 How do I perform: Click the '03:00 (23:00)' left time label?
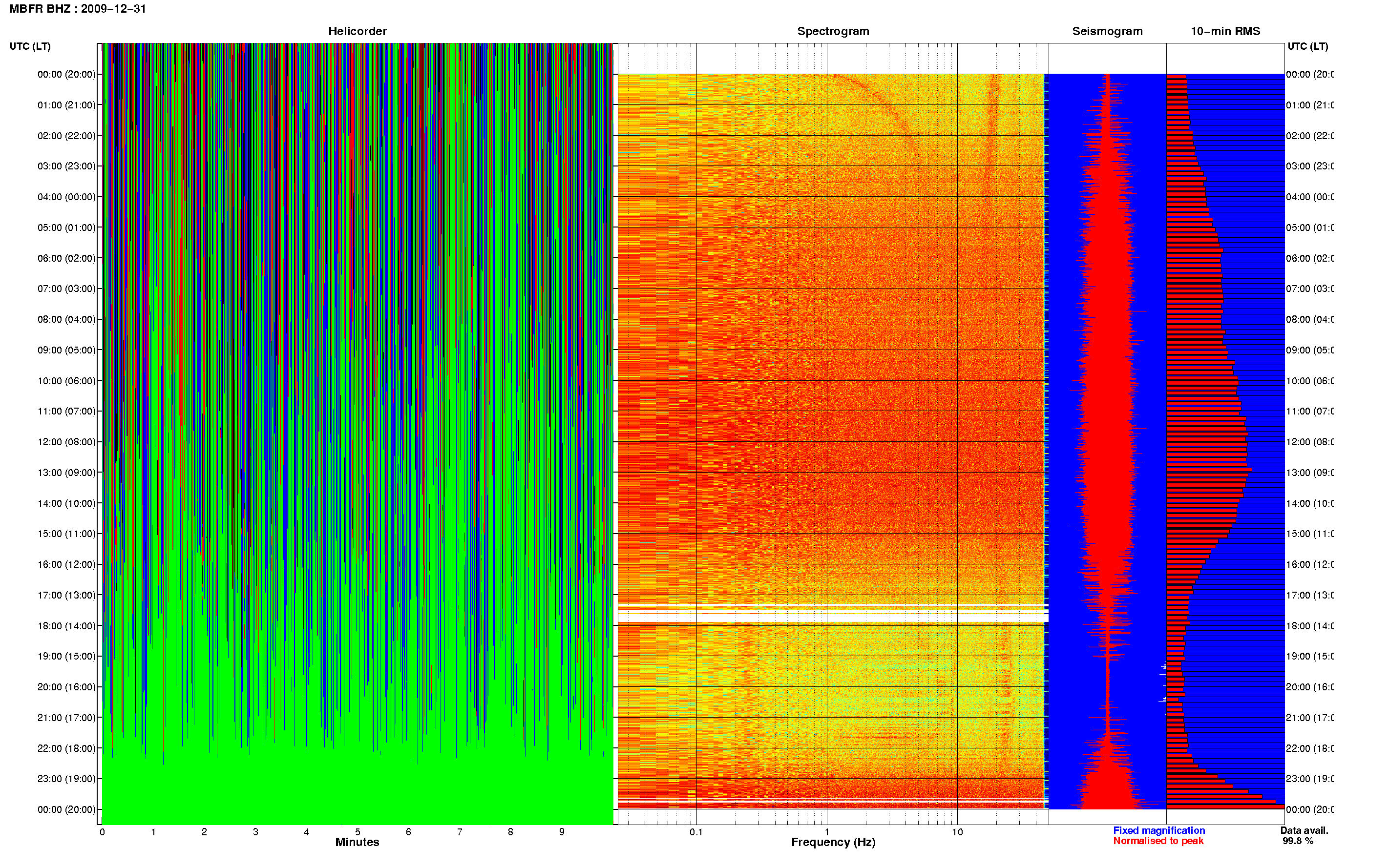point(66,166)
